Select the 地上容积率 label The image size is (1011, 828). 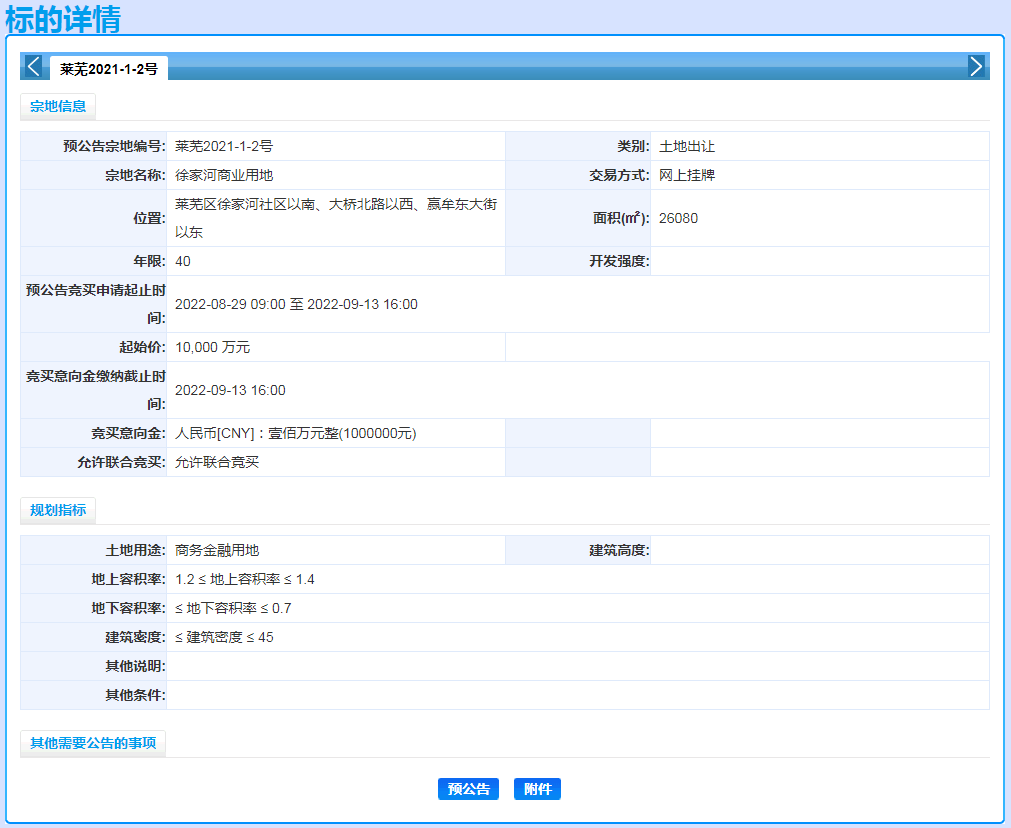(x=128, y=579)
